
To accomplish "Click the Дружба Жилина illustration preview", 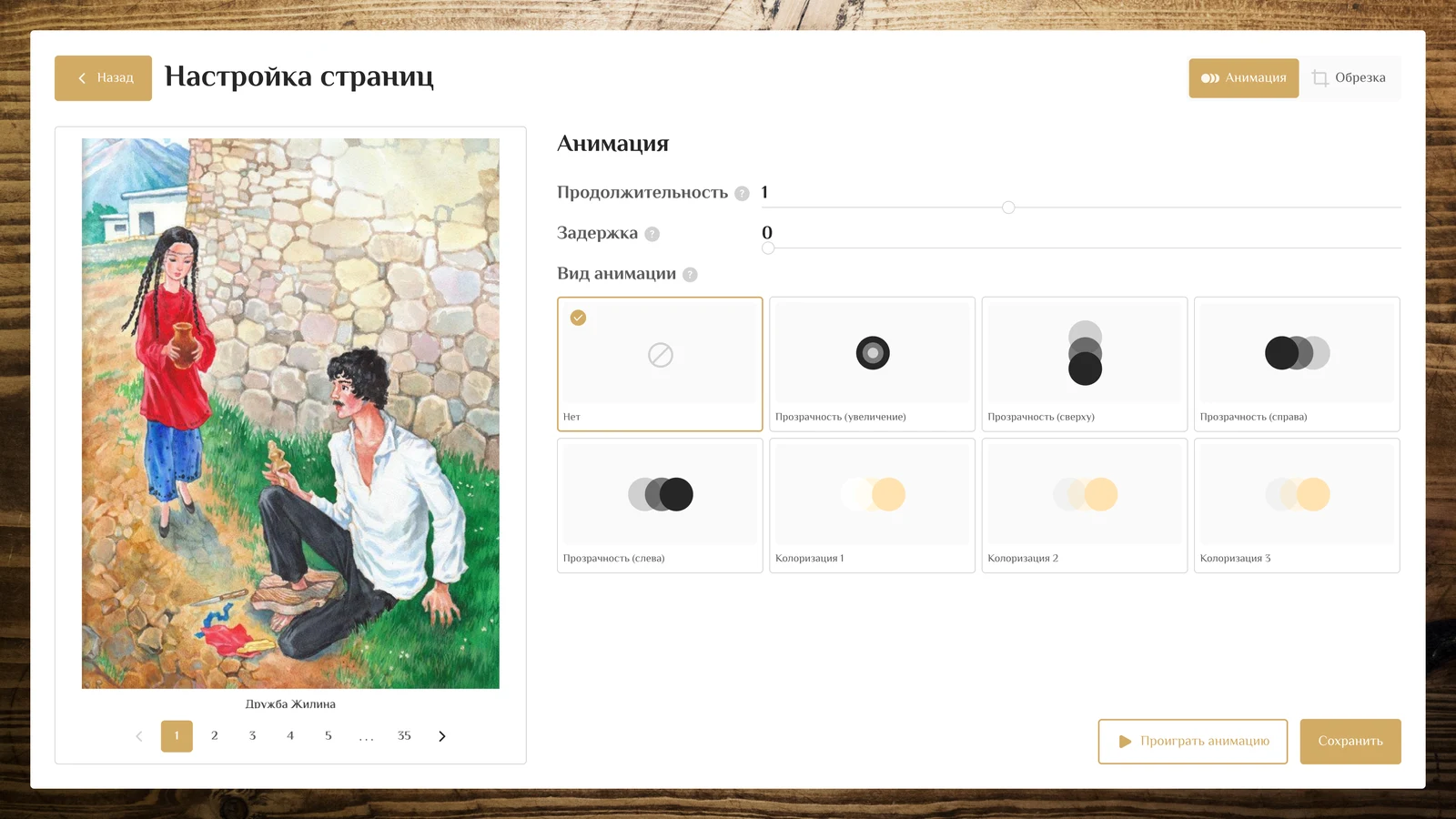I will (x=290, y=413).
